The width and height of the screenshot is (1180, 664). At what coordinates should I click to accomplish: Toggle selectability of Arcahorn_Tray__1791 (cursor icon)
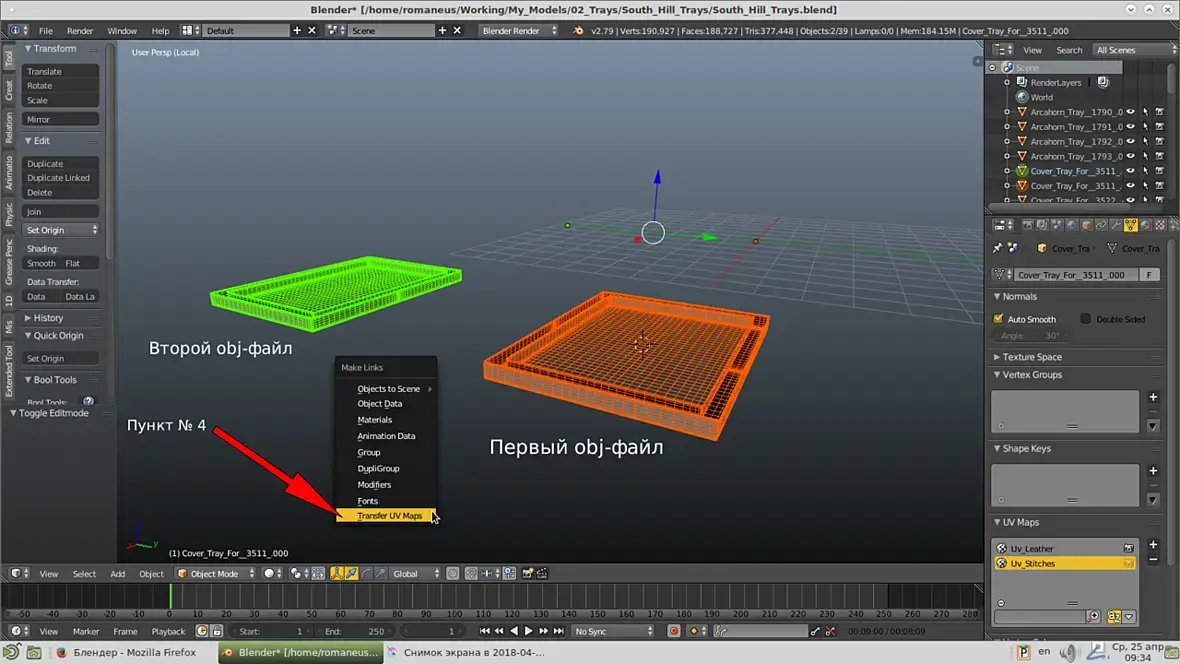point(1145,126)
